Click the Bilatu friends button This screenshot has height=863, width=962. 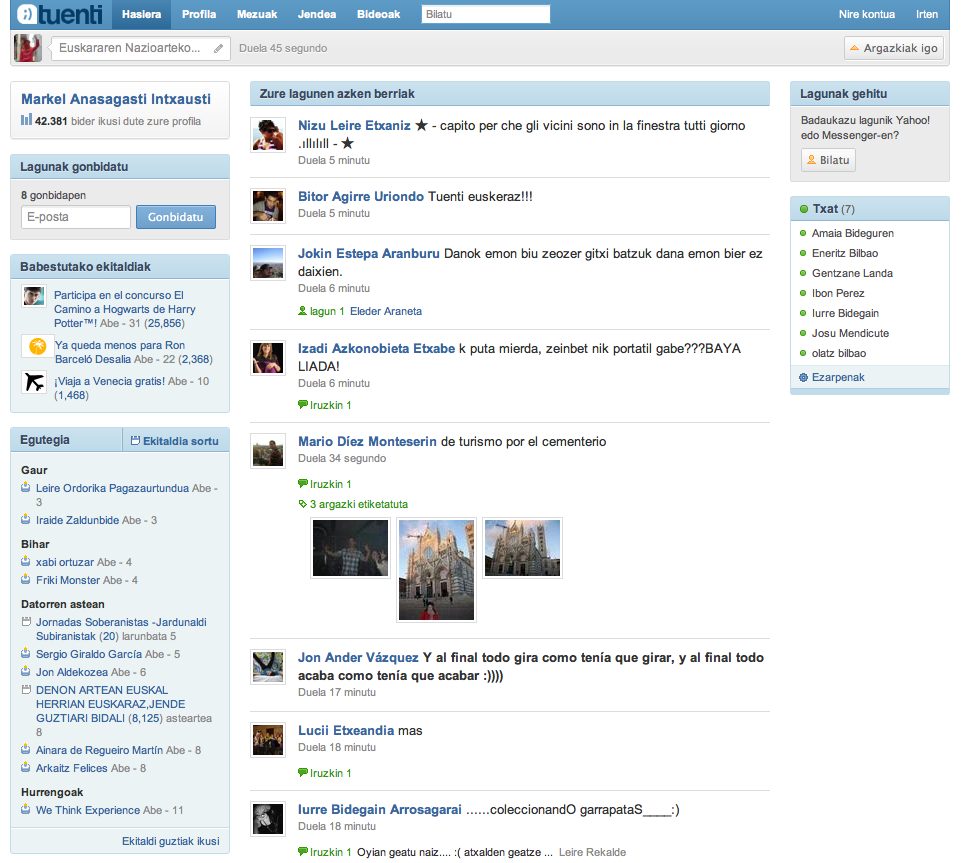[x=828, y=160]
